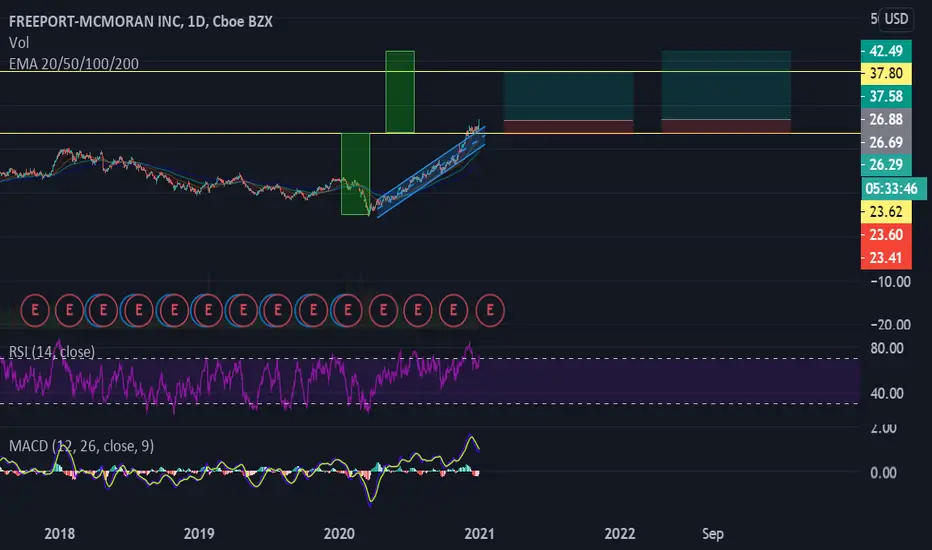Screen dimensions: 932x550
Task: Click the purple RSI line peak near 2021
Action: coord(469,344)
